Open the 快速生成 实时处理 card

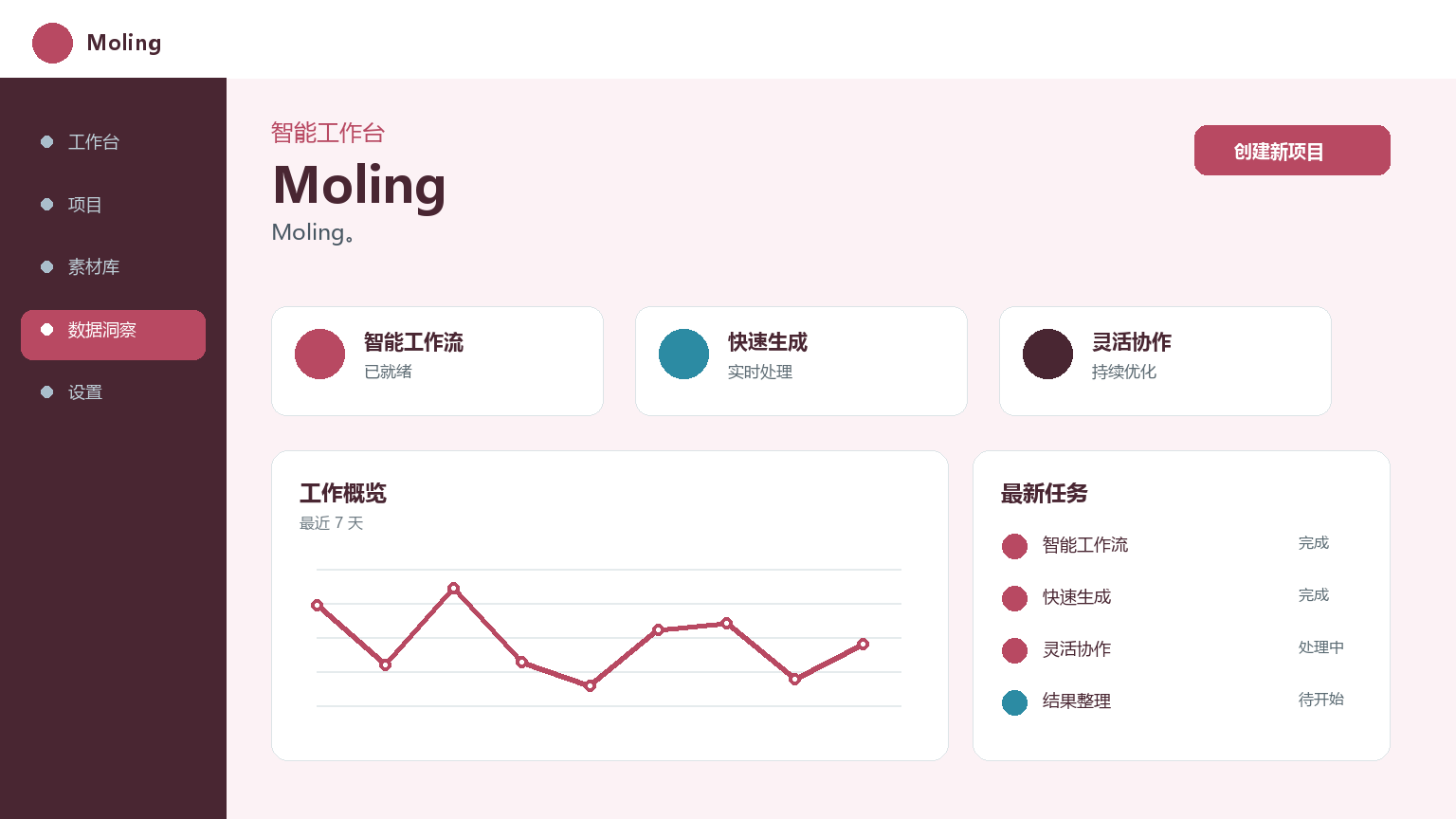click(x=801, y=361)
